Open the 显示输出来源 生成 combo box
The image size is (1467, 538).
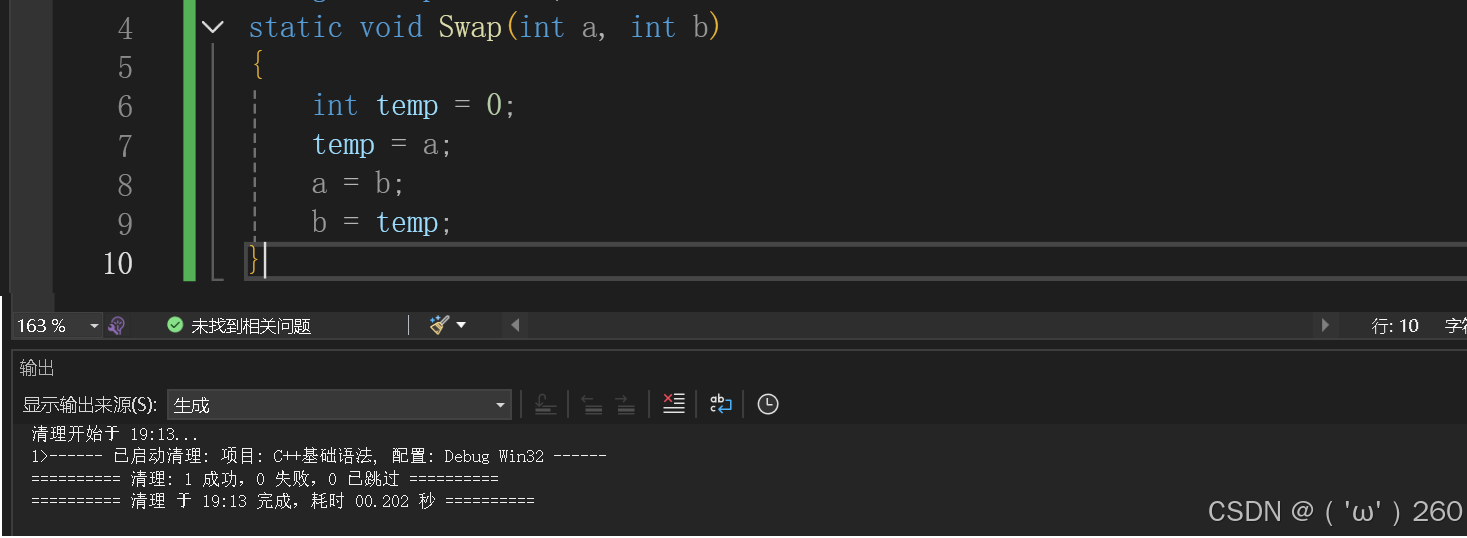click(x=339, y=405)
